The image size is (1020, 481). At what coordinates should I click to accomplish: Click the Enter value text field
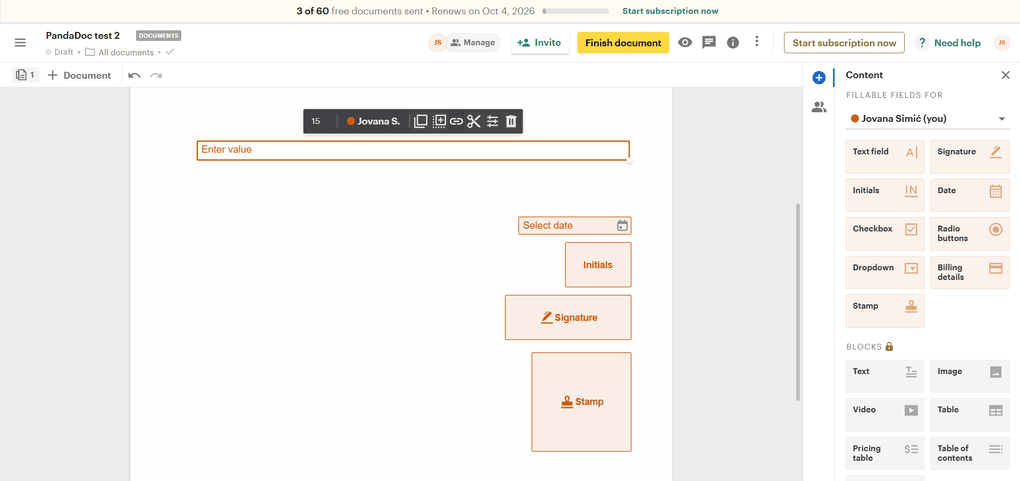click(412, 150)
